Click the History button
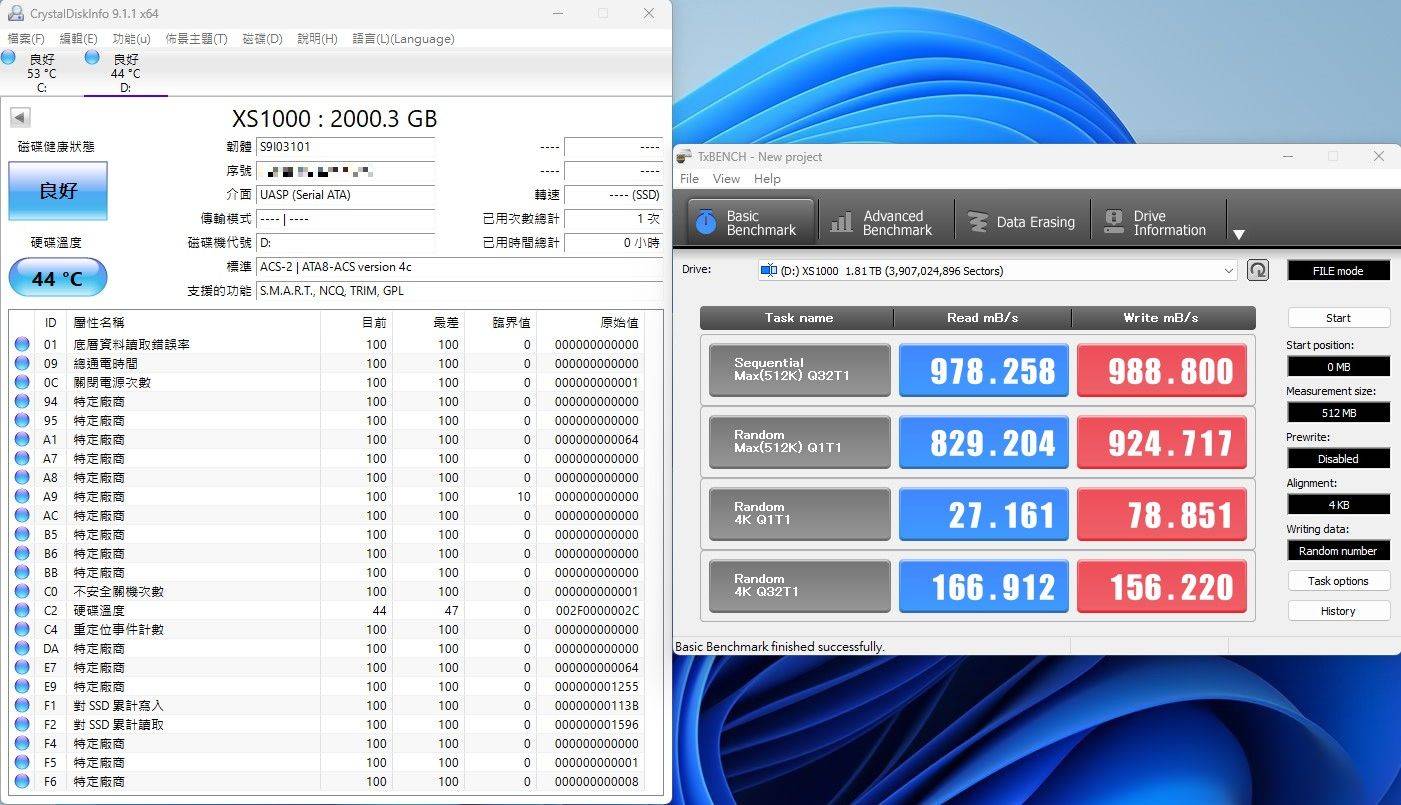The width and height of the screenshot is (1401, 805). coord(1338,611)
